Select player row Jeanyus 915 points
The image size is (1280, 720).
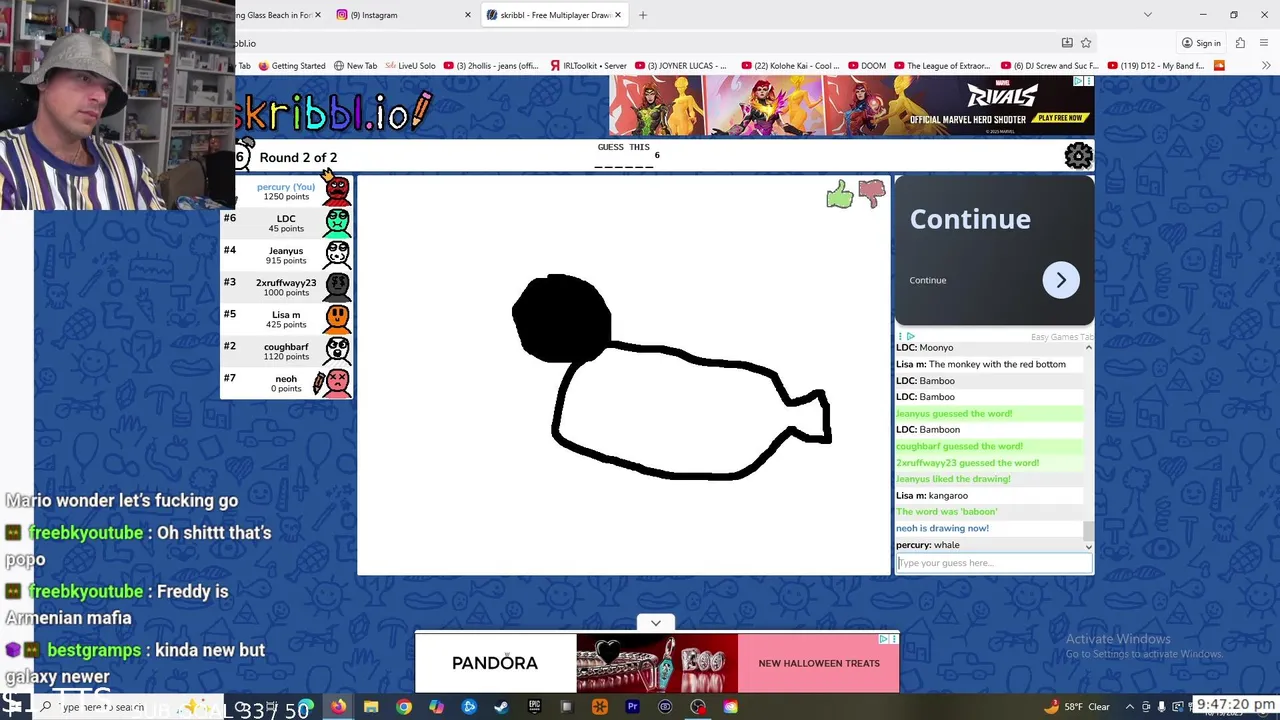click(x=286, y=255)
